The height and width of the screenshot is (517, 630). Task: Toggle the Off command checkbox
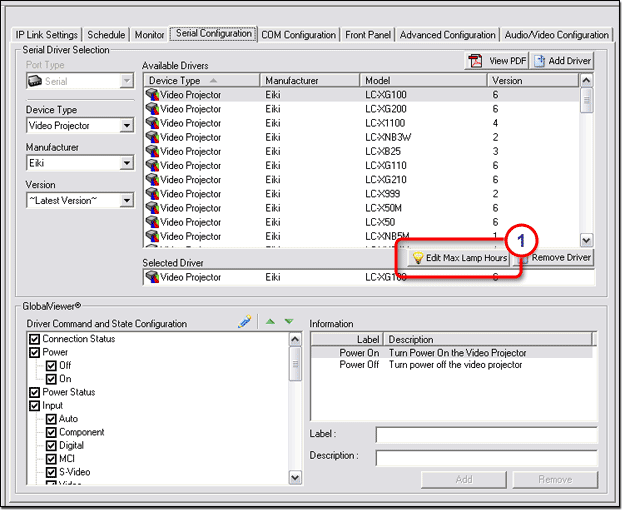[51, 366]
